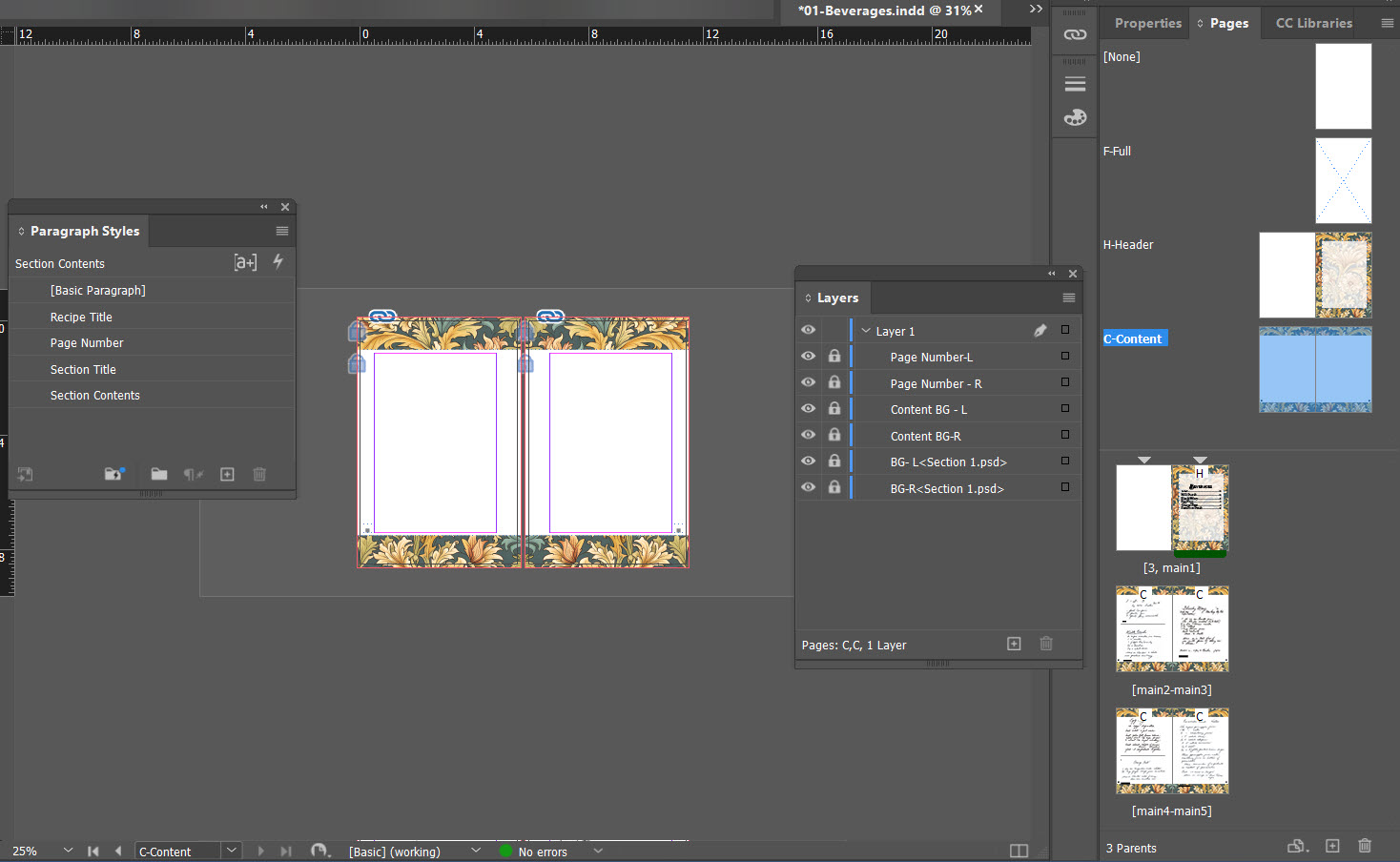
Task: Open the Layers panel menu icon
Action: pos(1069,298)
